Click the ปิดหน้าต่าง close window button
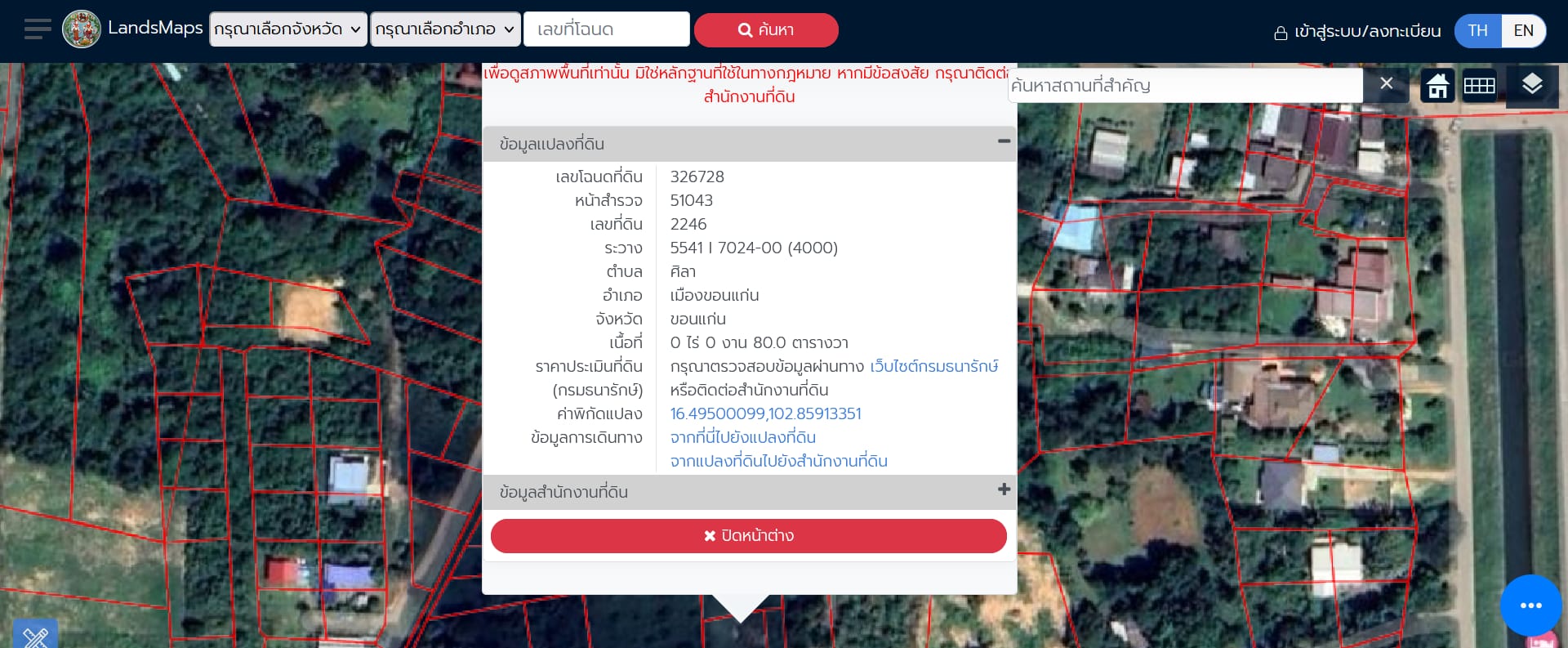1568x648 pixels. (749, 536)
